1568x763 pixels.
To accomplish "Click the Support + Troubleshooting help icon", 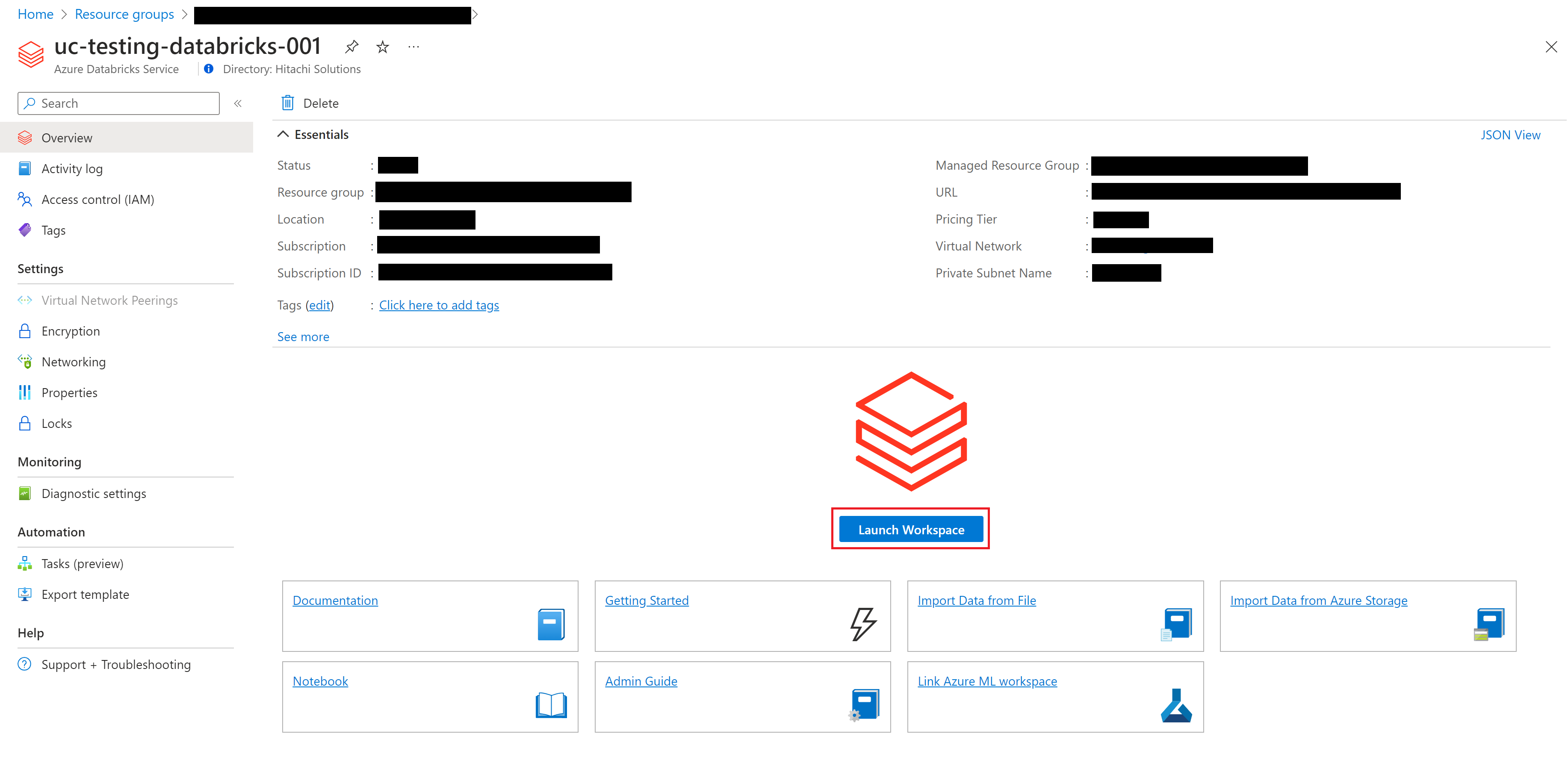I will tap(25, 664).
